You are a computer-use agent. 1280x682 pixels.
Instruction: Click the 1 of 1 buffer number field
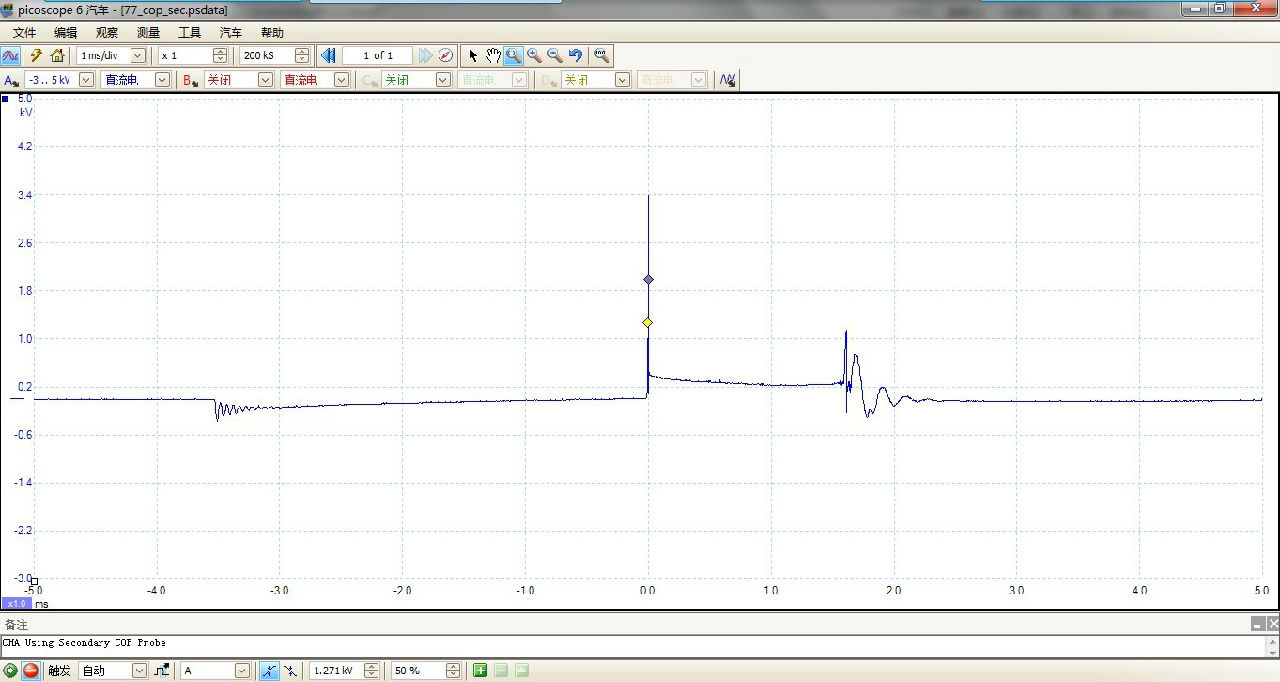tap(377, 56)
